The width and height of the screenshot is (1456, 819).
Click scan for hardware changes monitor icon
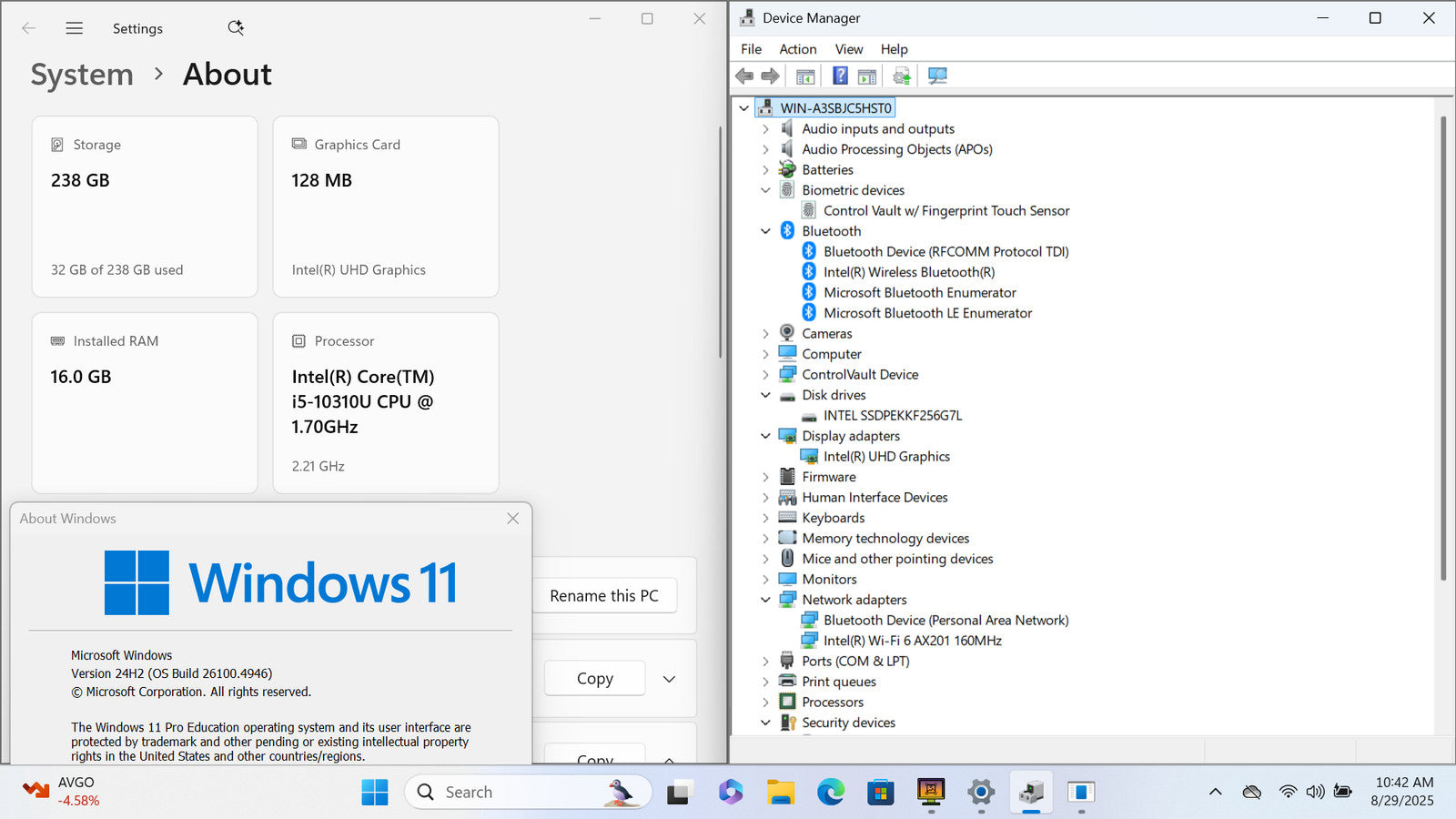click(x=937, y=76)
